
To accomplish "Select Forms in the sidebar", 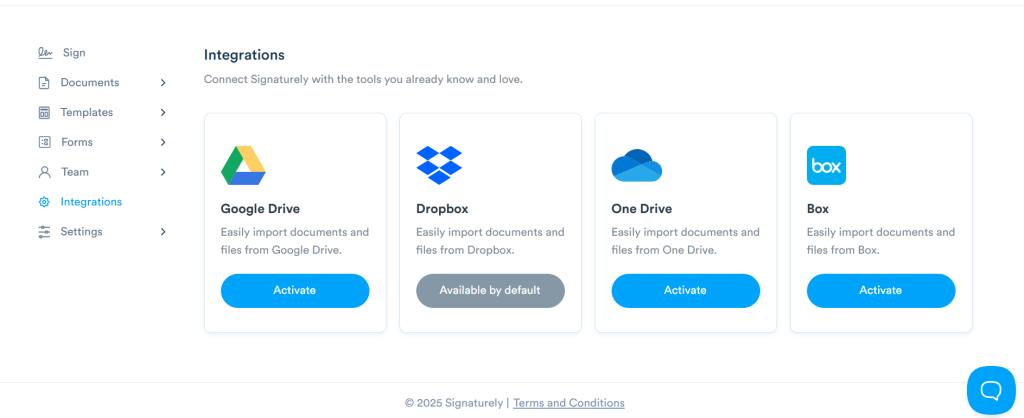I will [77, 142].
